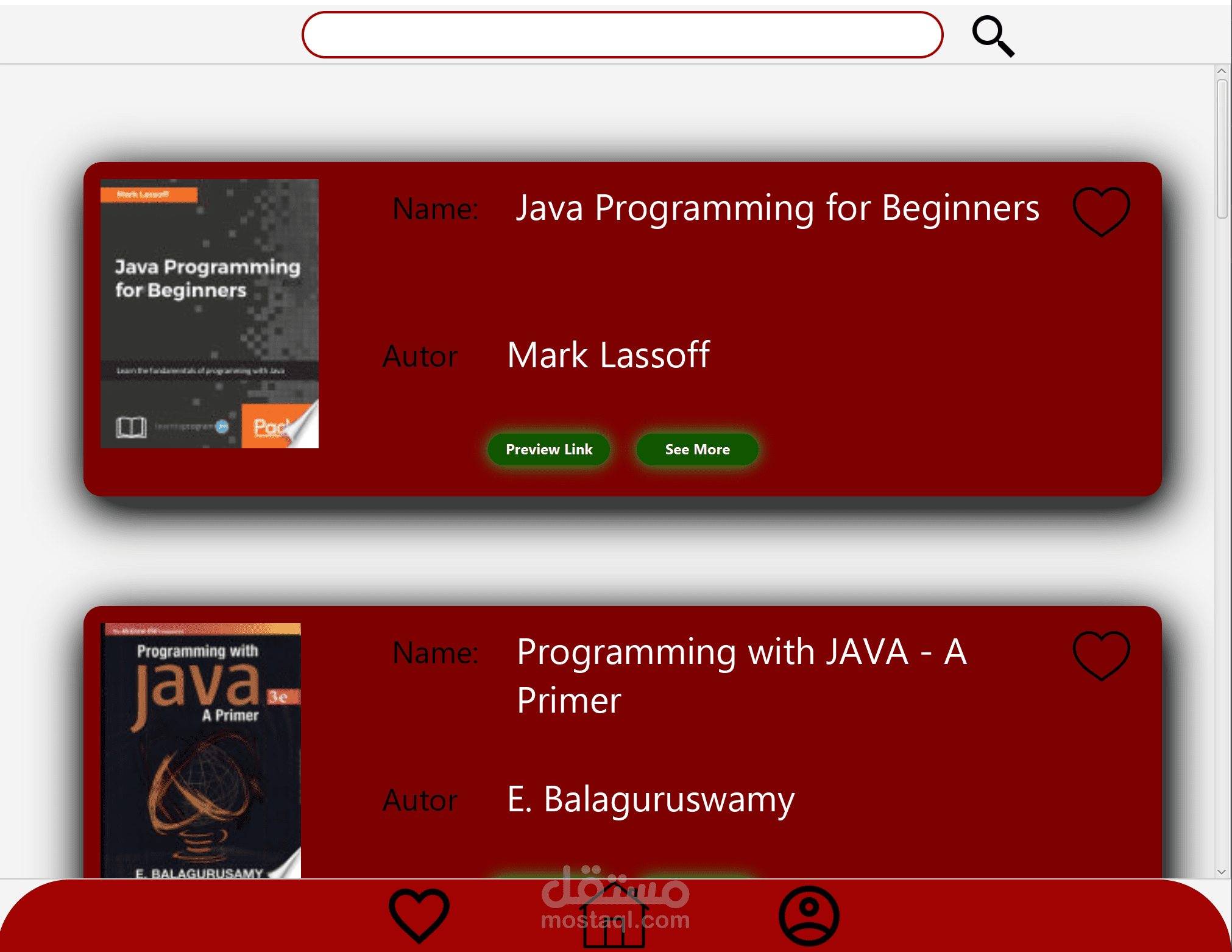
Task: Click author name E. Balaguruswamy
Action: 650,799
